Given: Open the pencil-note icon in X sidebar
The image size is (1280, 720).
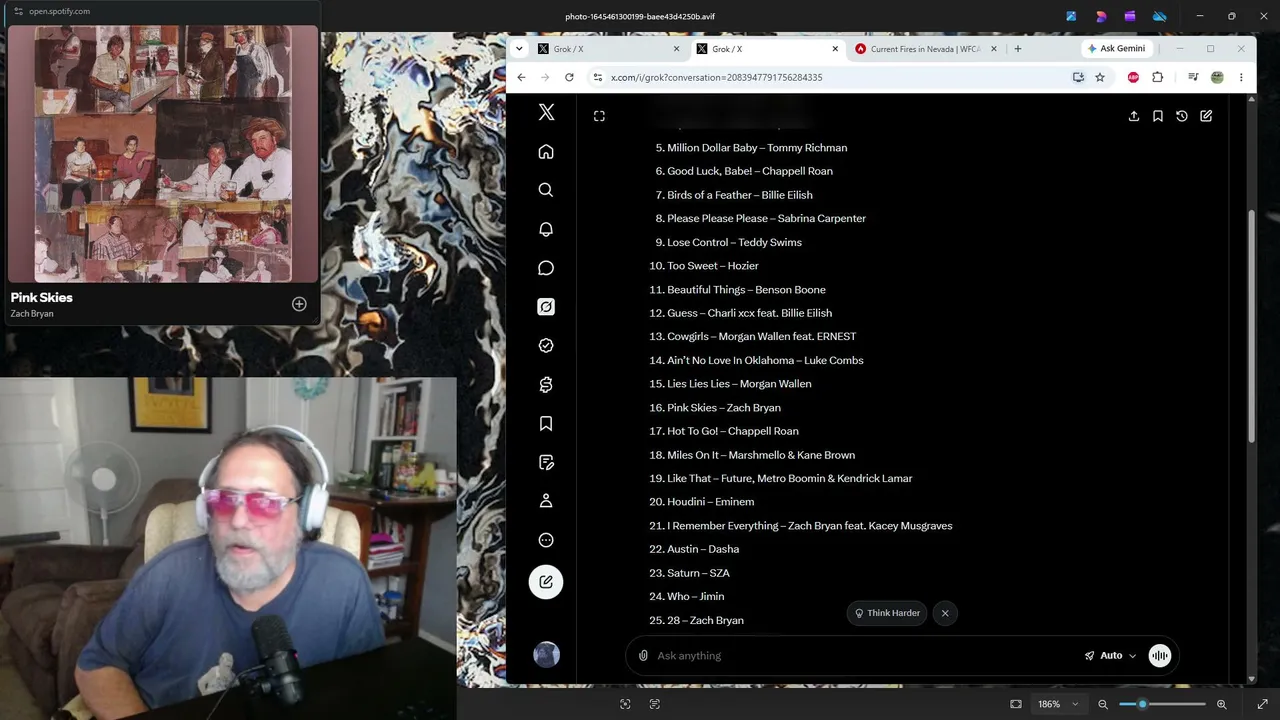Looking at the screenshot, I should pyautogui.click(x=546, y=462).
